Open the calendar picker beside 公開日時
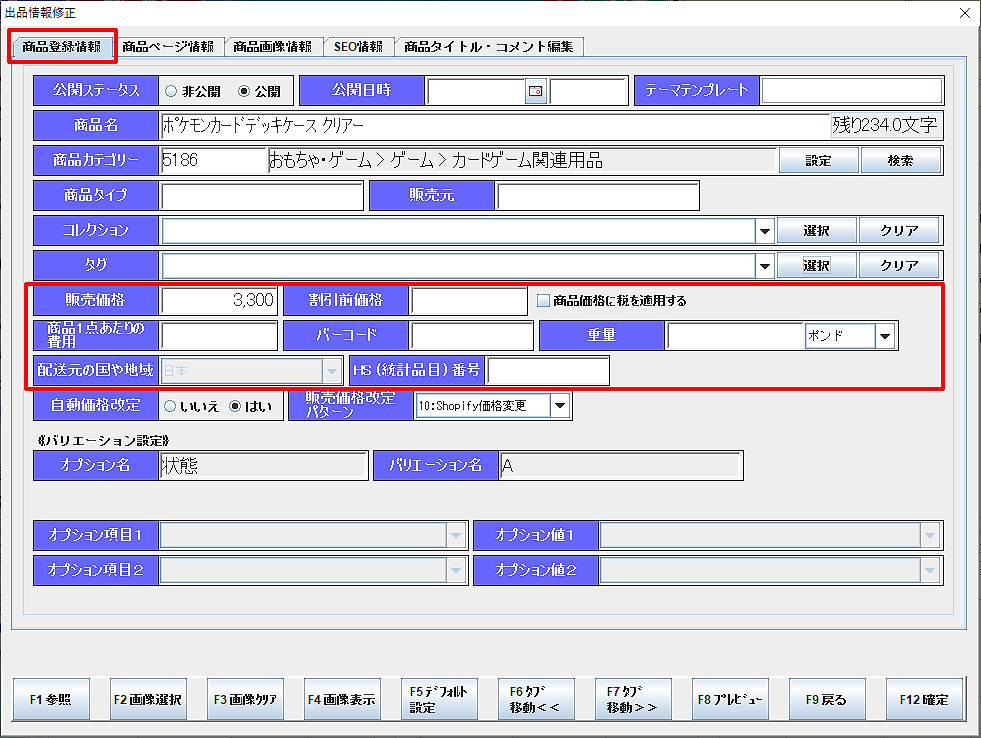 pyautogui.click(x=536, y=91)
